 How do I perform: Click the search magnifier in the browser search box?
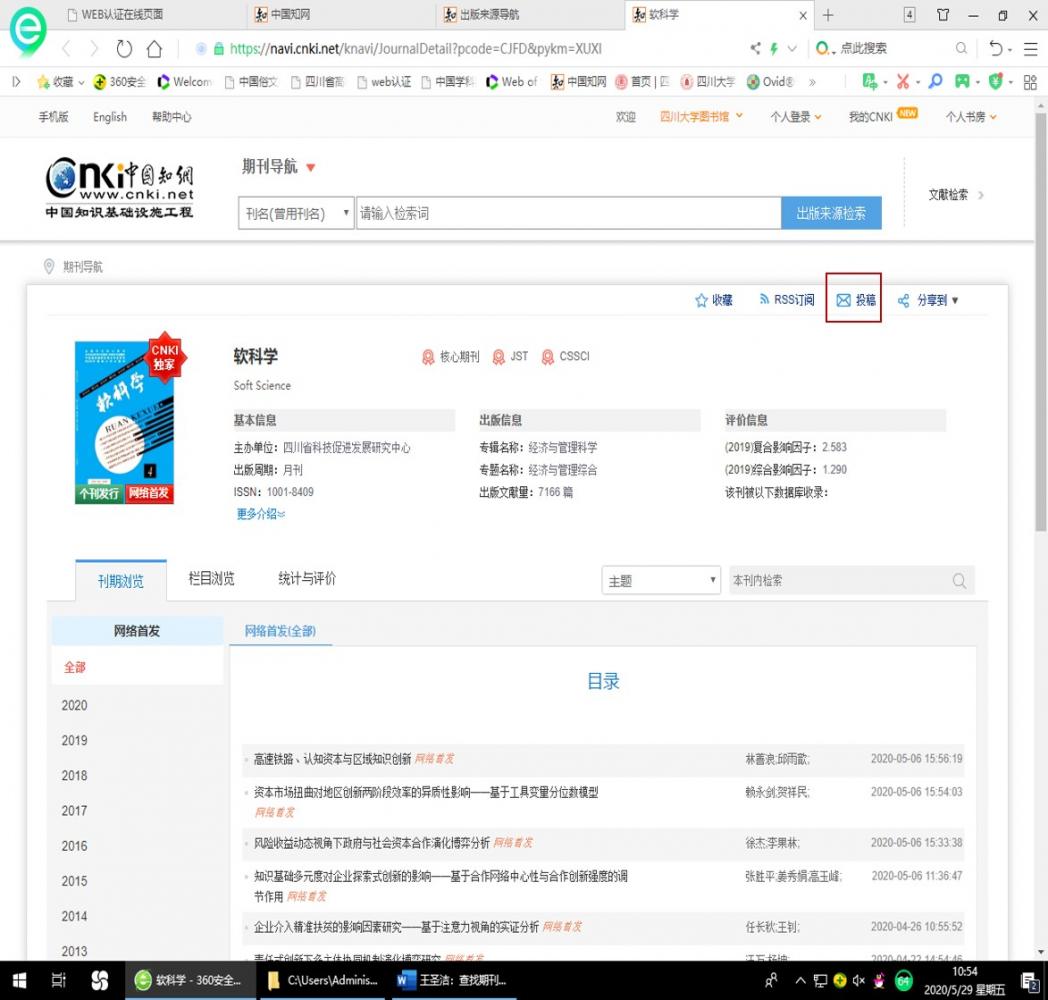961,48
